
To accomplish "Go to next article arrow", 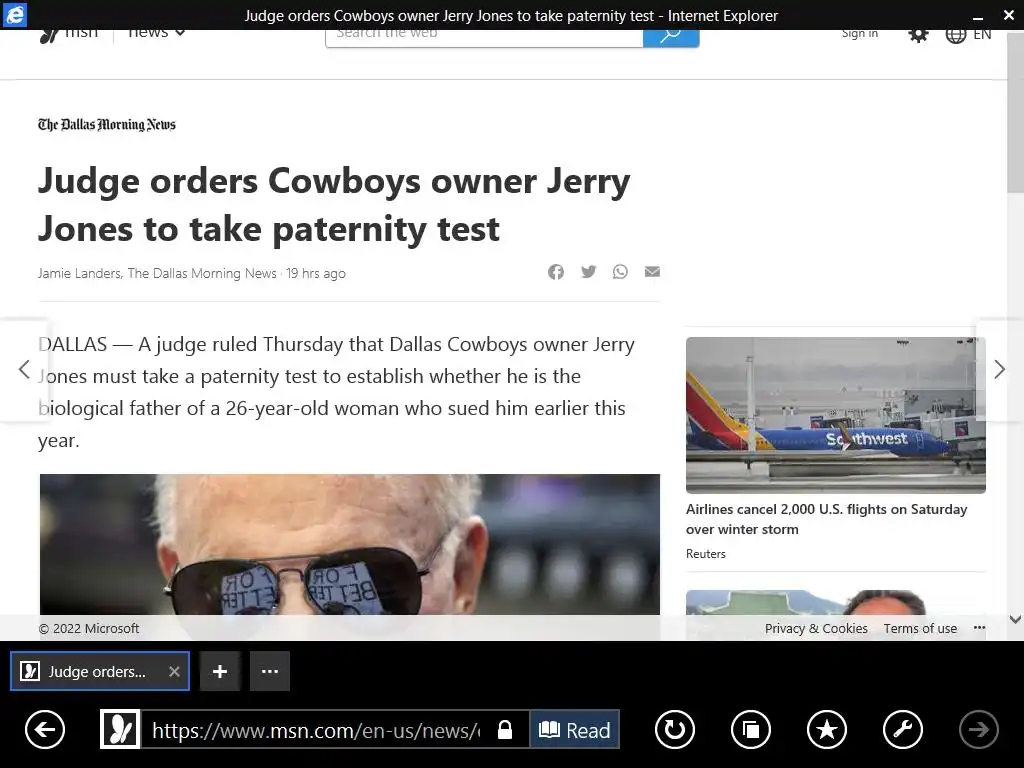I will [999, 370].
